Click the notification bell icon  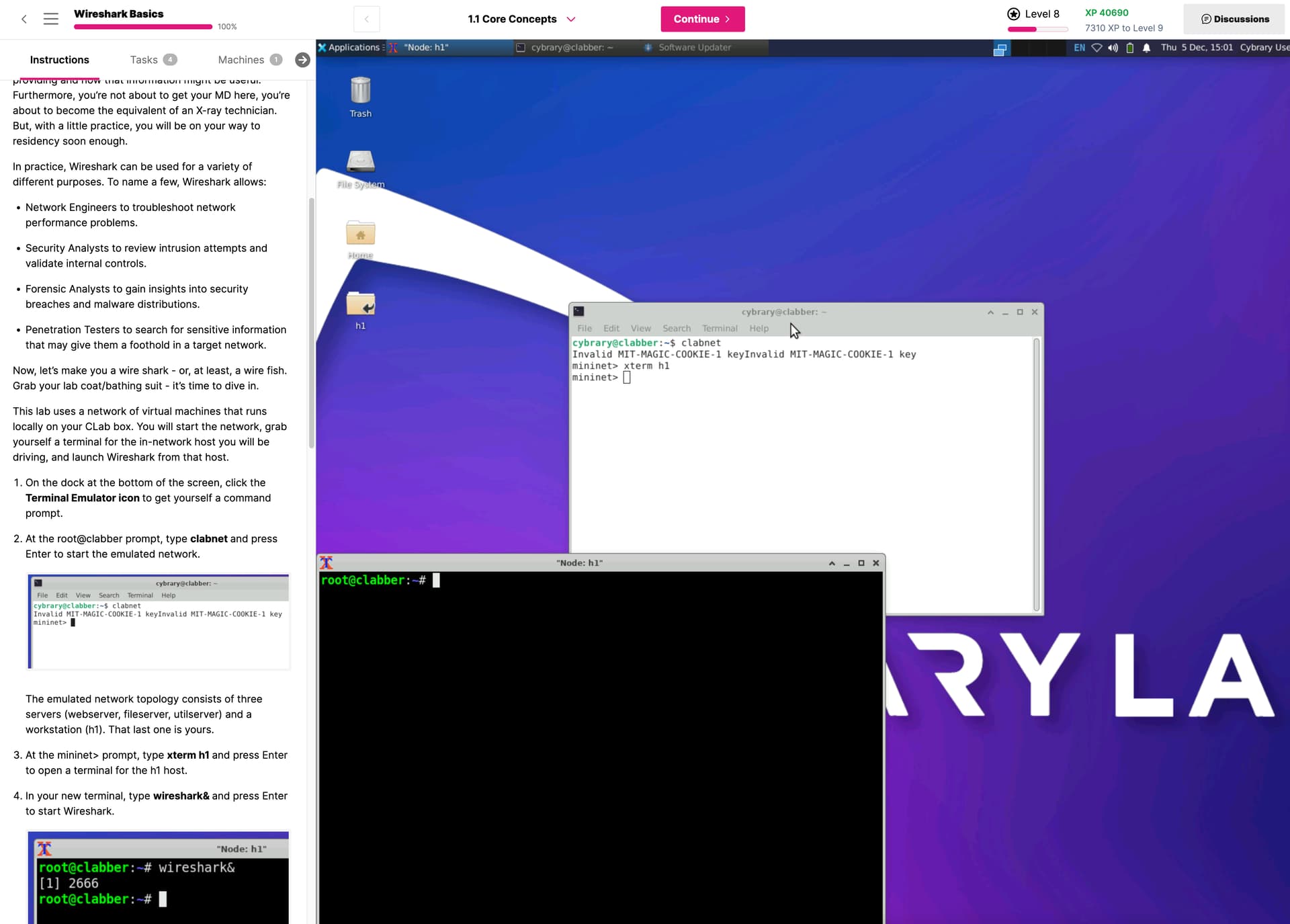1146,48
